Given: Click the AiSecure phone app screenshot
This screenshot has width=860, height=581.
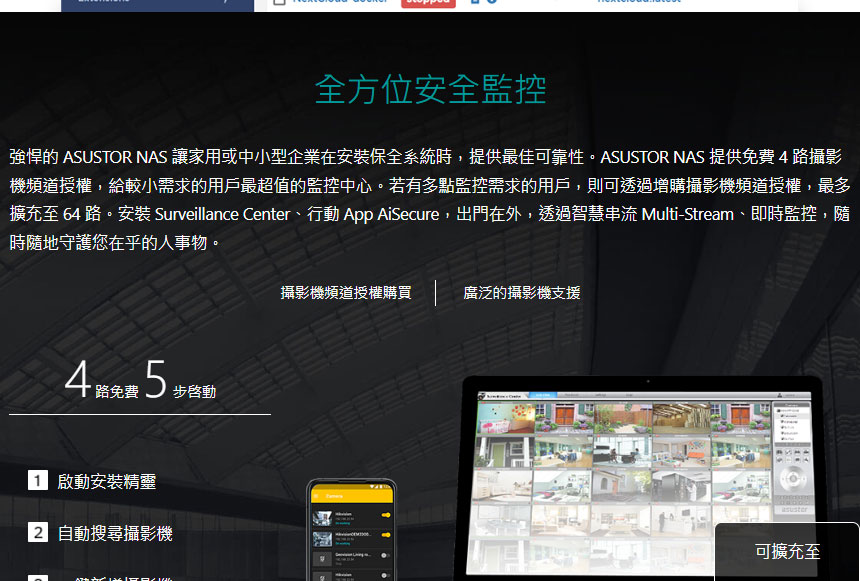Looking at the screenshot, I should pos(352,530).
